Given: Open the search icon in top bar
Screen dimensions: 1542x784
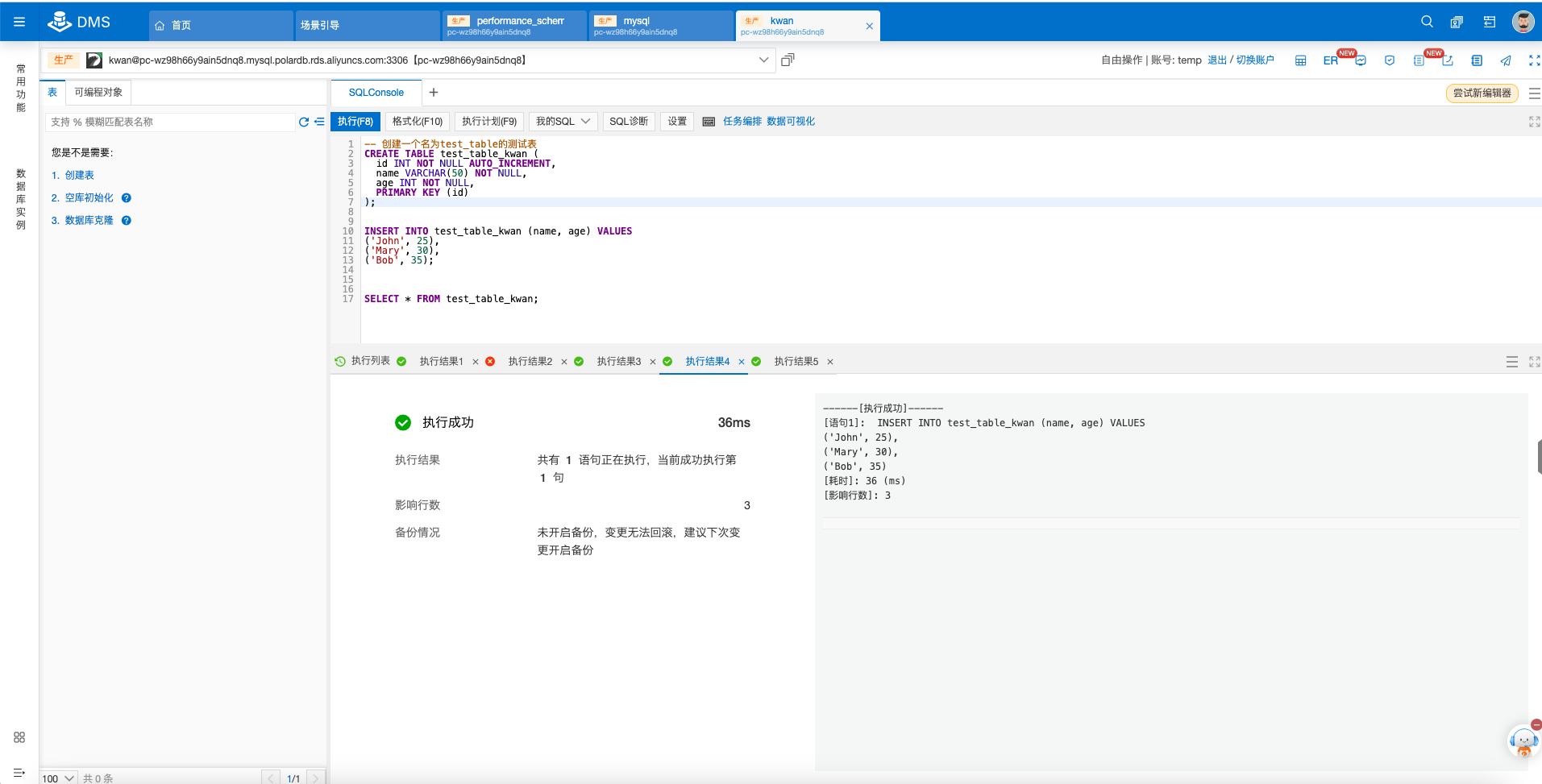Looking at the screenshot, I should 1427,22.
